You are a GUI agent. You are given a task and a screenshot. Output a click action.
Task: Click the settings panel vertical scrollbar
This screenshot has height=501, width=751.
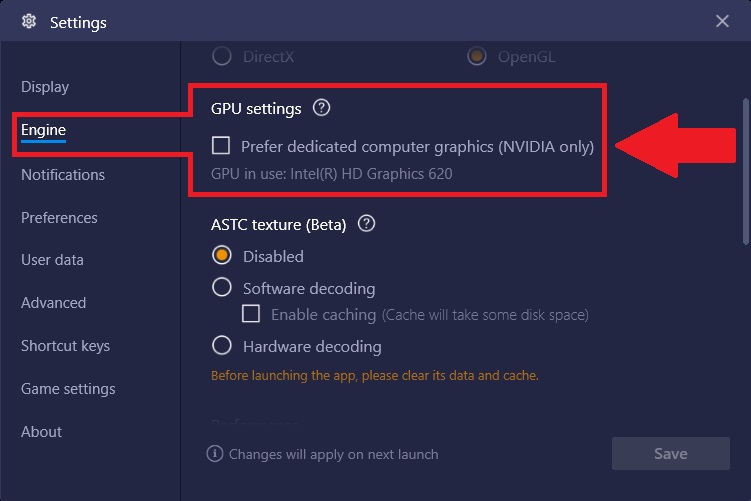[746, 172]
